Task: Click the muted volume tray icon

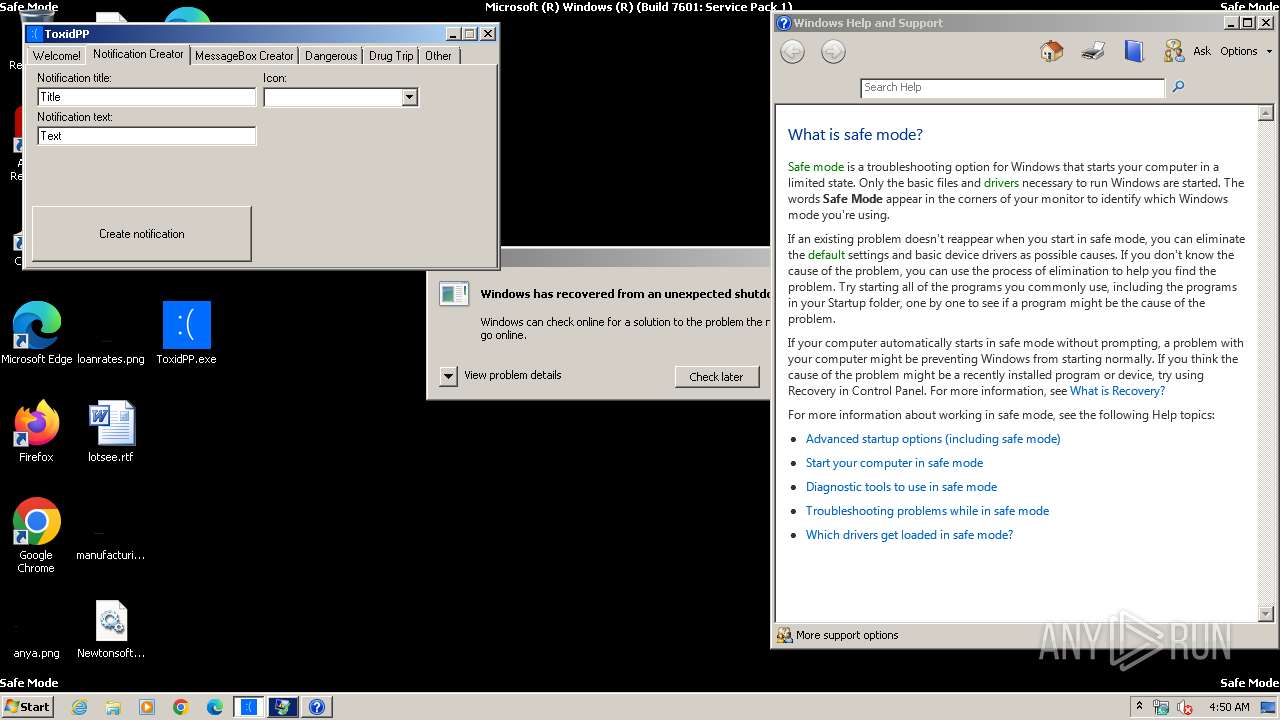Action: (1185, 707)
